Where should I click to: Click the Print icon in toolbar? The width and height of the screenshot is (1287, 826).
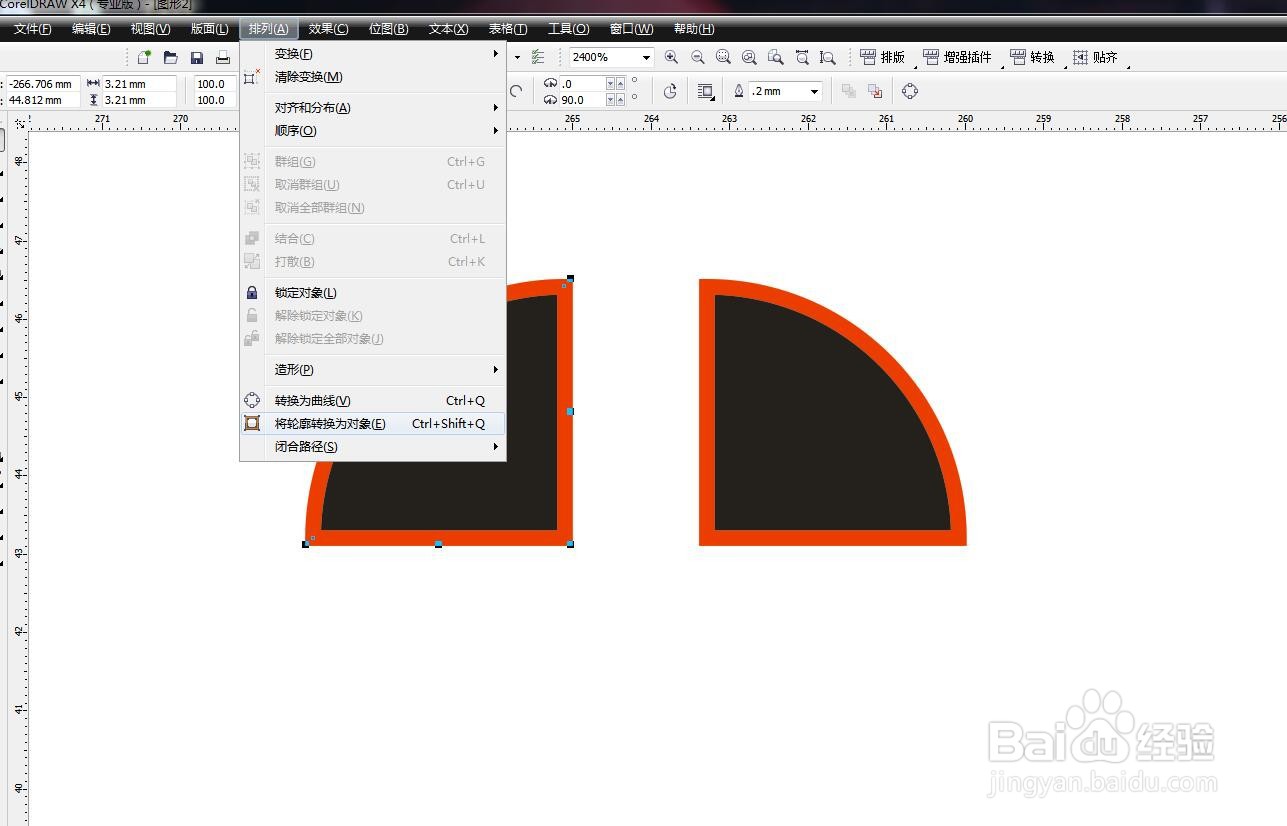223,58
